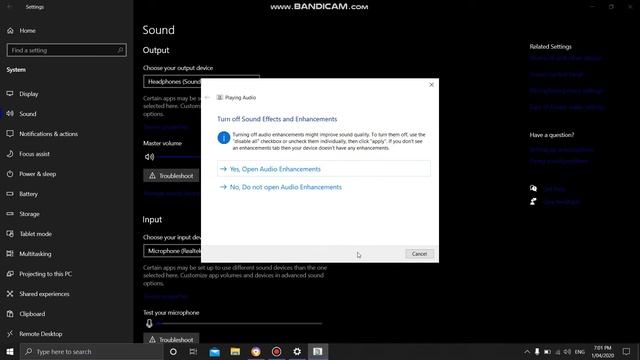Image resolution: width=640 pixels, height=360 pixels.
Task: Click the Find a setting search box
Action: pyautogui.click(x=67, y=50)
